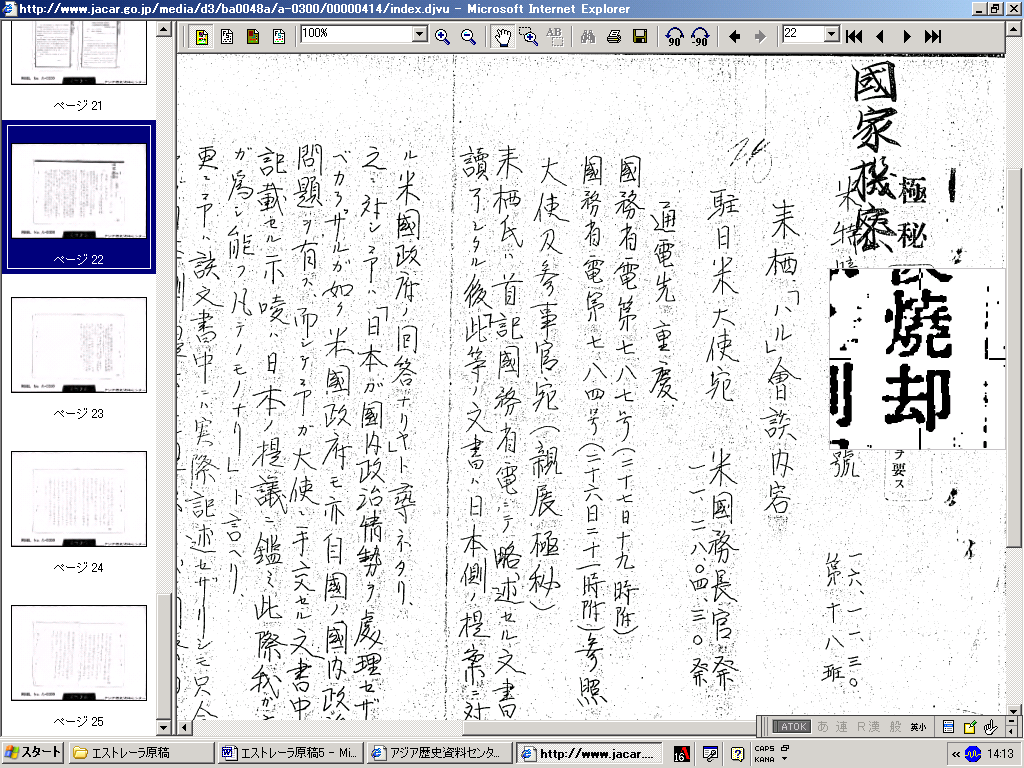This screenshot has width=1024, height=768.
Task: Save the document with floppy icon
Action: (x=640, y=36)
